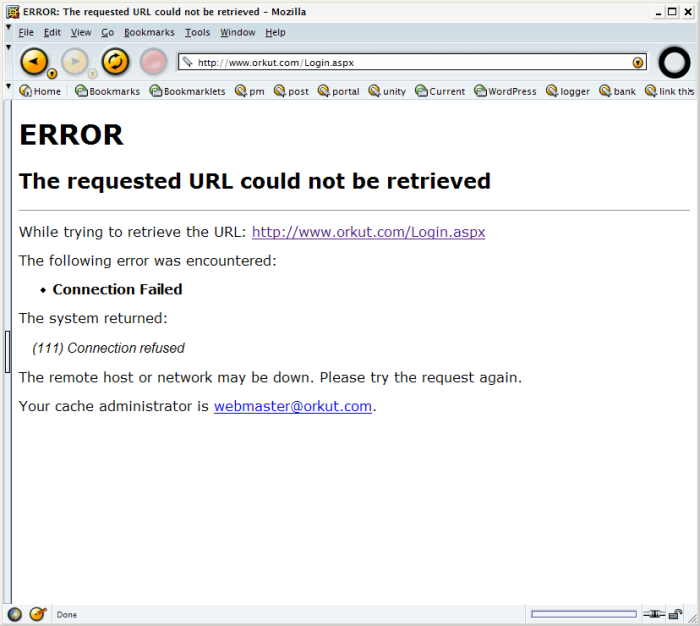700x626 pixels.
Task: Go back with the Back arrow button
Action: (x=33, y=61)
